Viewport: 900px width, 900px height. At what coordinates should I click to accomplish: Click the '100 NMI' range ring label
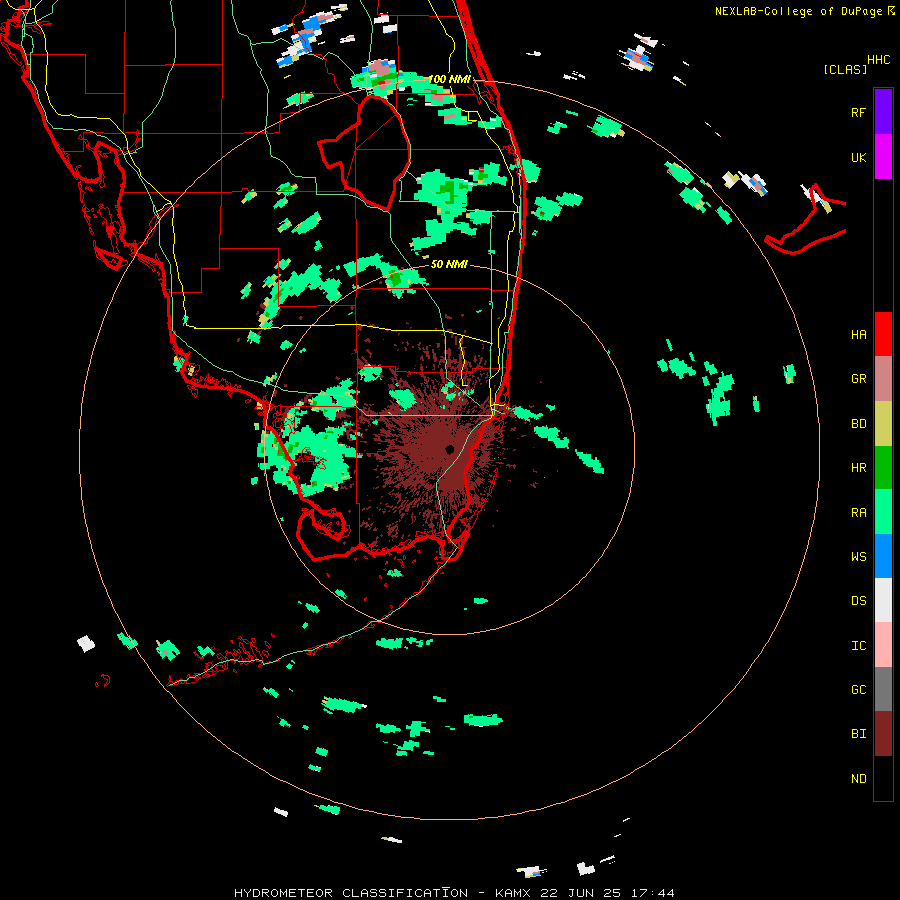(449, 79)
